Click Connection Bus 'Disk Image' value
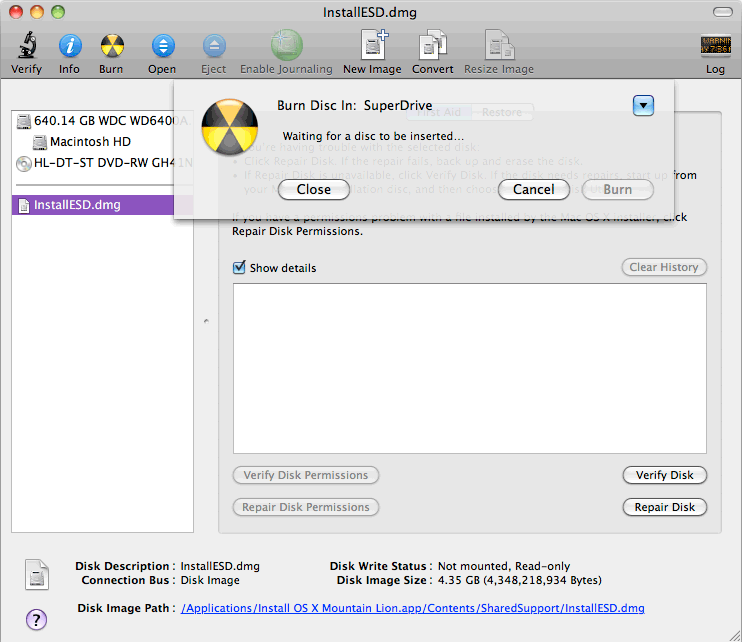This screenshot has height=642, width=742. point(210,580)
